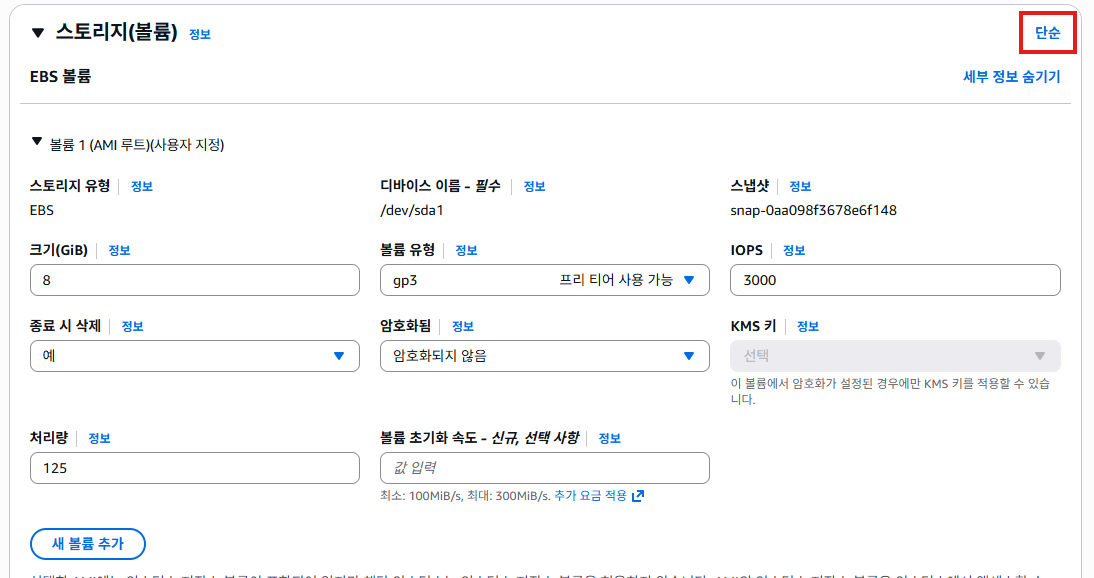The width and height of the screenshot is (1094, 578).
Task: Open the 종료 시 삭제 dropdown
Action: 195,356
